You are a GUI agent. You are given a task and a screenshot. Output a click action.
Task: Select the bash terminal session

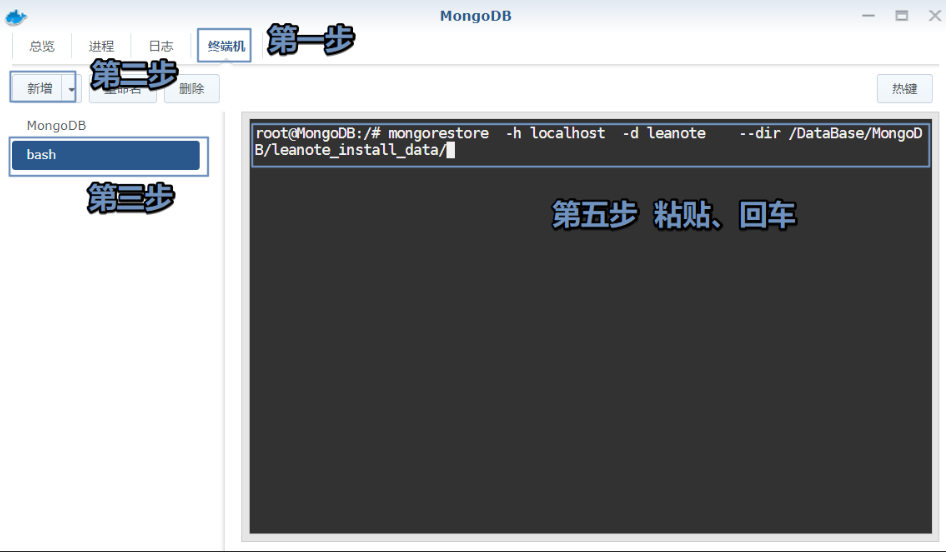(x=106, y=155)
